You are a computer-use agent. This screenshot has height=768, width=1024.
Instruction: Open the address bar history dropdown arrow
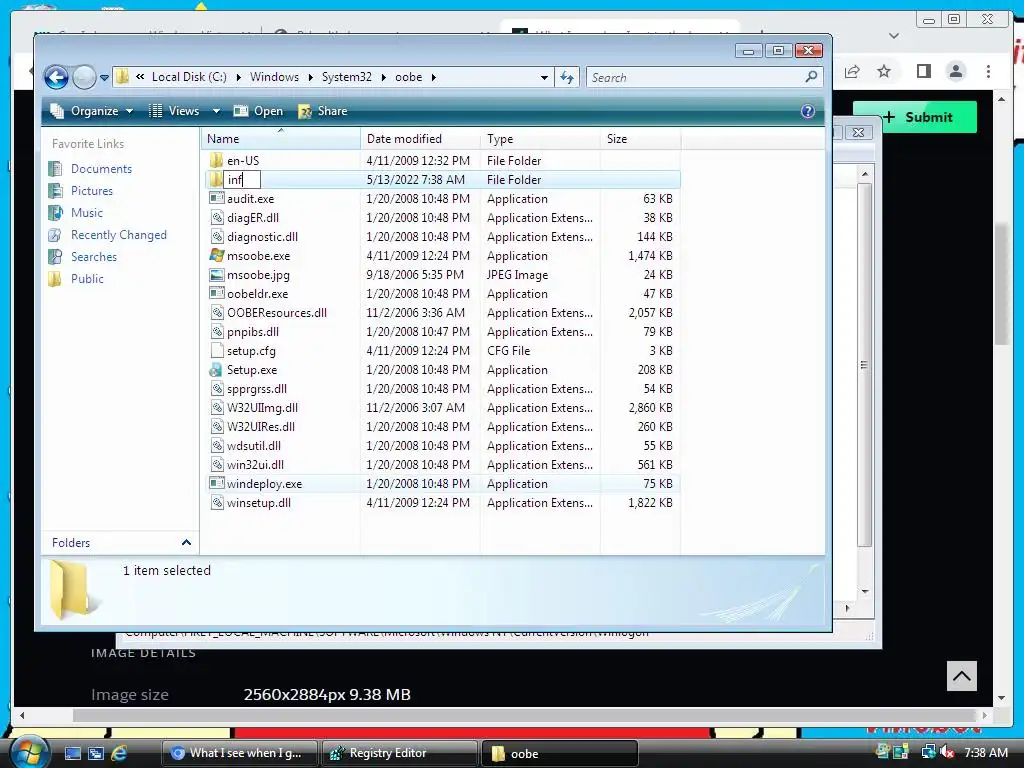(x=544, y=78)
